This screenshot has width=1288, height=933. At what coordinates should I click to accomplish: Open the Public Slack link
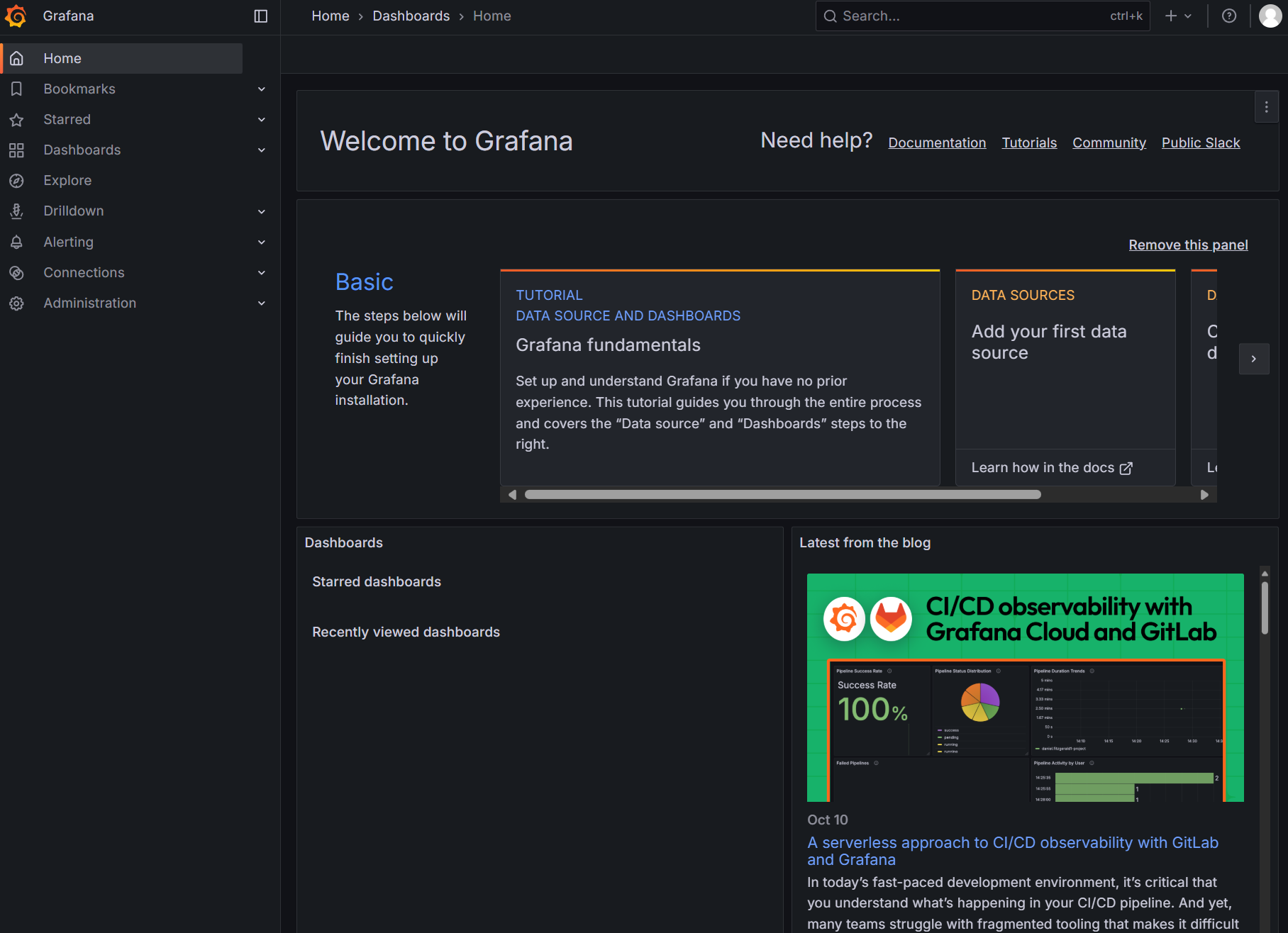click(1201, 143)
